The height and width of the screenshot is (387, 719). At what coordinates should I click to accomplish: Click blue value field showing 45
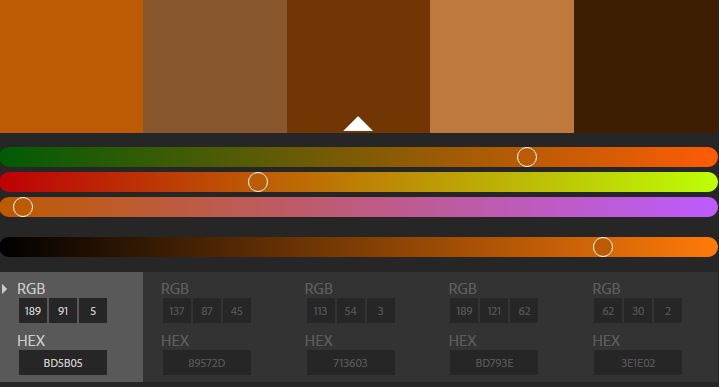pyautogui.click(x=237, y=311)
